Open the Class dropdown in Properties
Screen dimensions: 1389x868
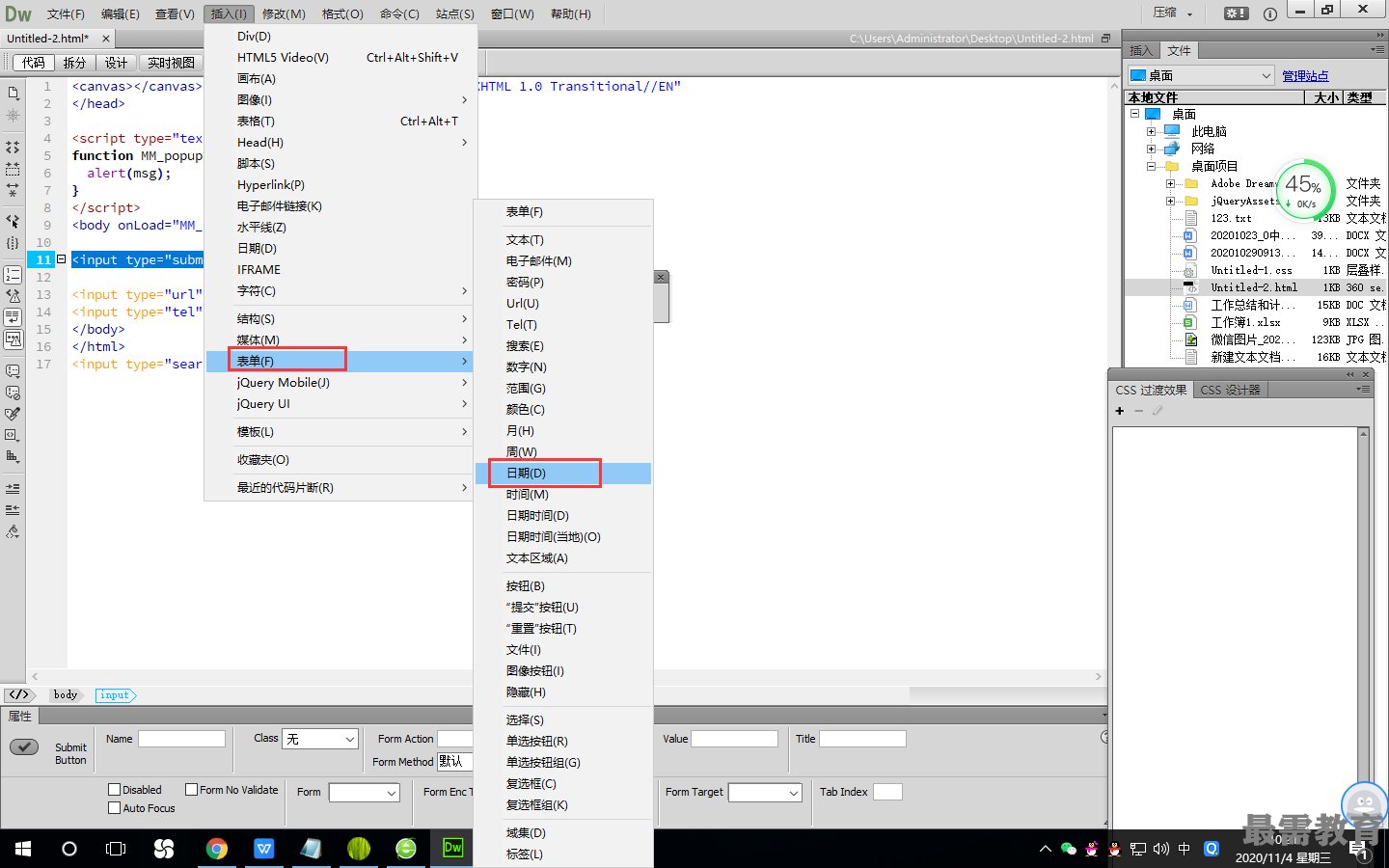pyautogui.click(x=320, y=739)
